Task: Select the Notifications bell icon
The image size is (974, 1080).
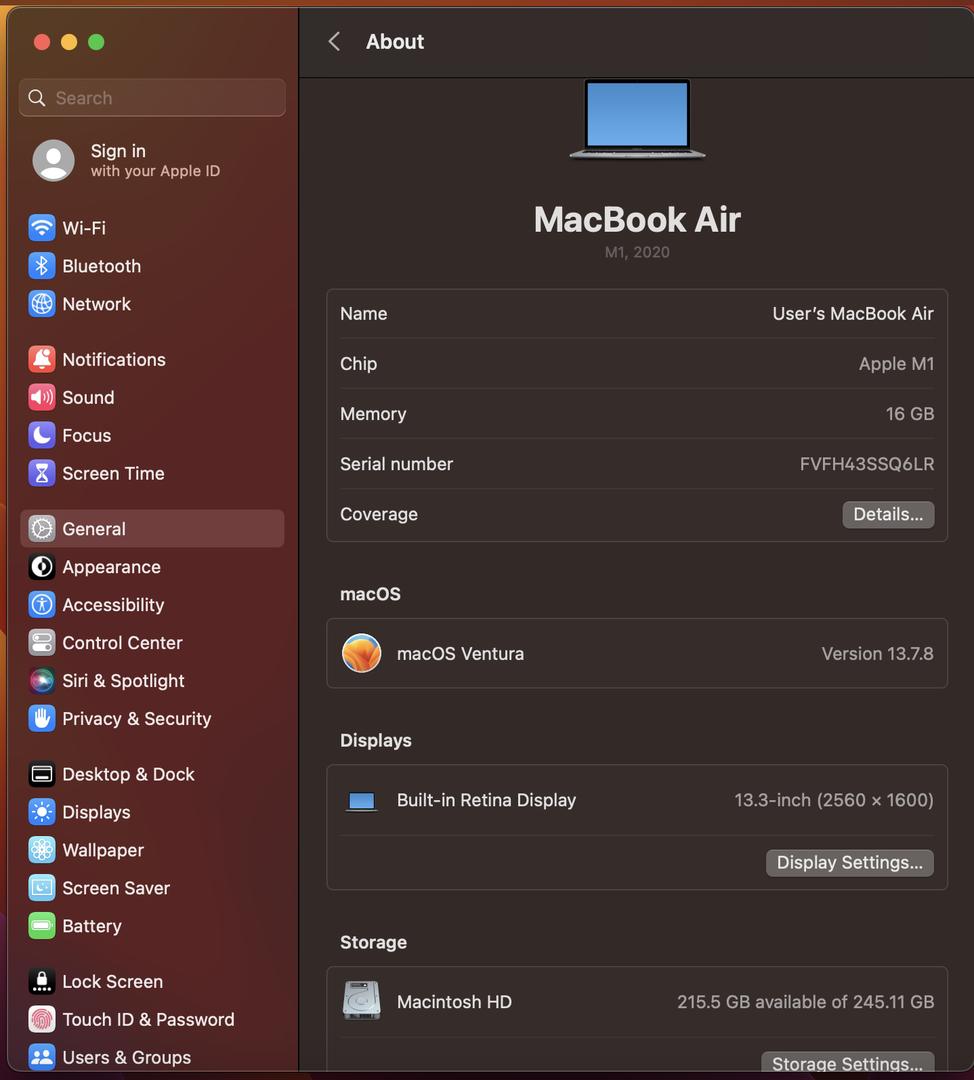Action: tap(41, 359)
